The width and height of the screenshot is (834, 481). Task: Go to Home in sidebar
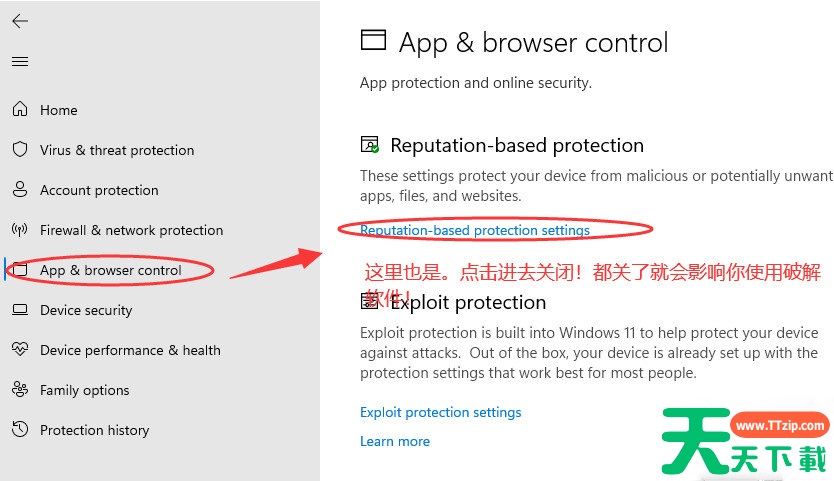click(x=59, y=110)
